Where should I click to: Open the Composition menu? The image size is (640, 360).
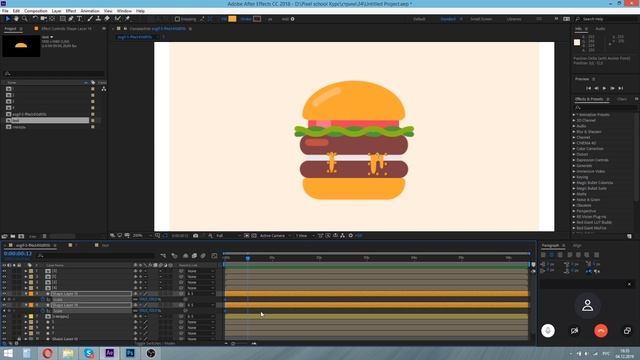coord(36,11)
